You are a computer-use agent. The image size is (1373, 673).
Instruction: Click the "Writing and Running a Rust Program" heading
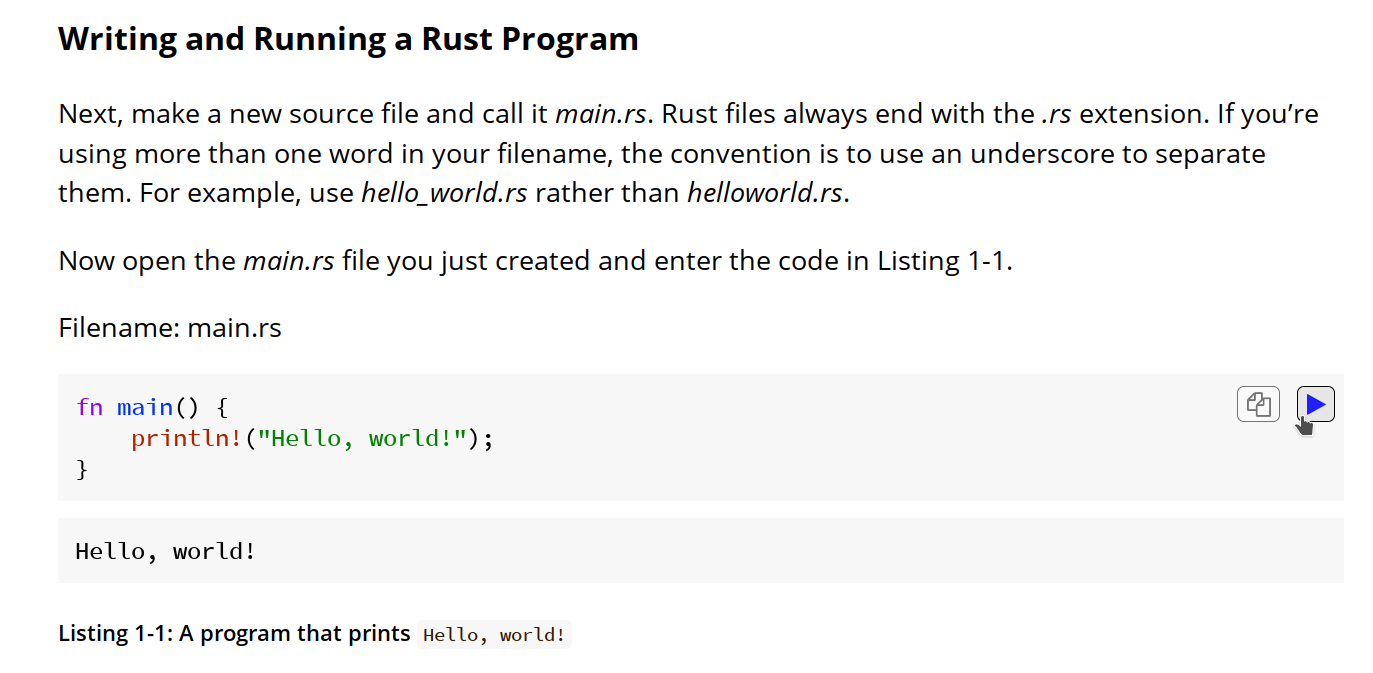[x=348, y=39]
